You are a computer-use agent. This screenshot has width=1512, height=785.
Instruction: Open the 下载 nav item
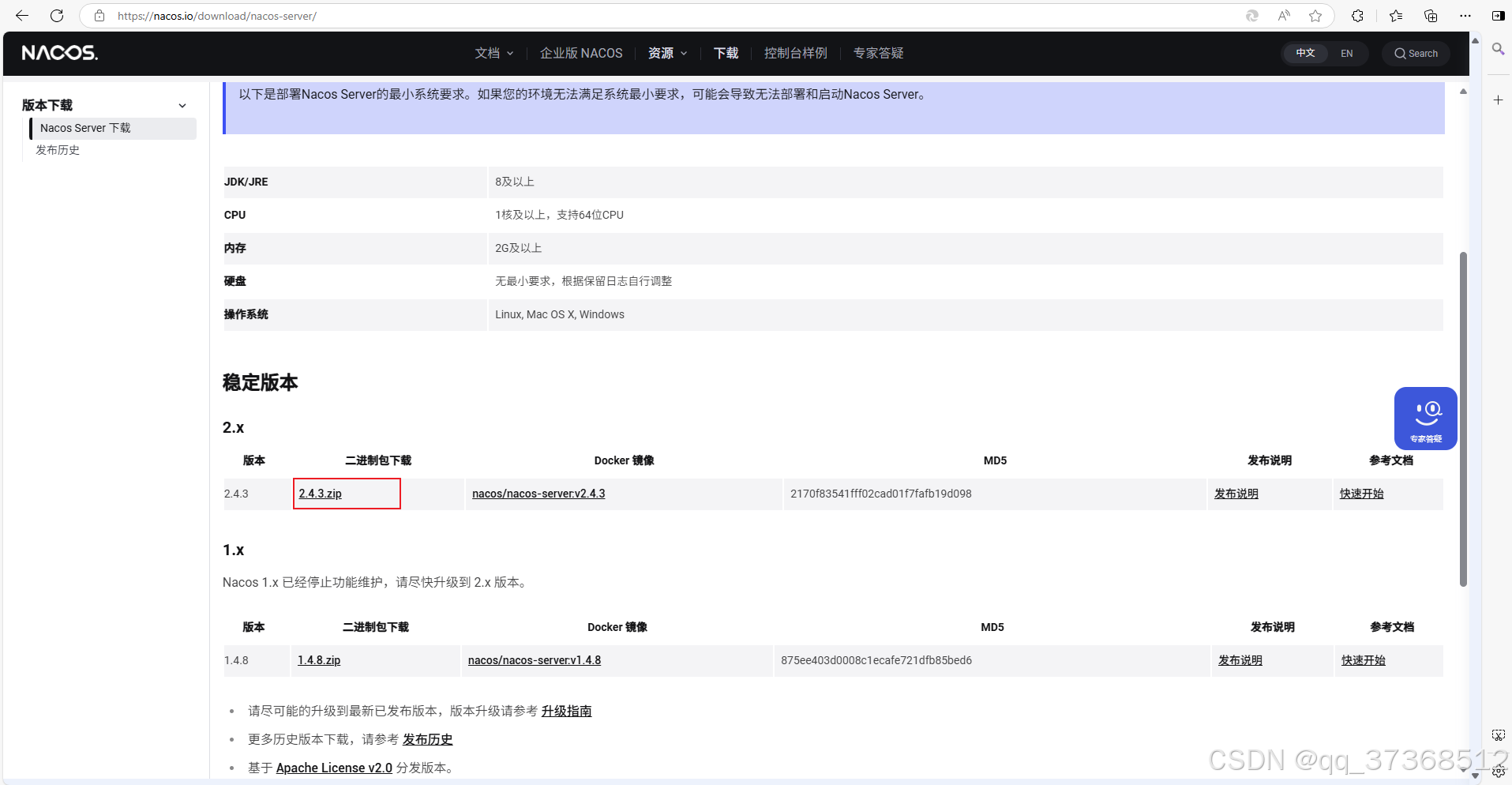pos(726,53)
